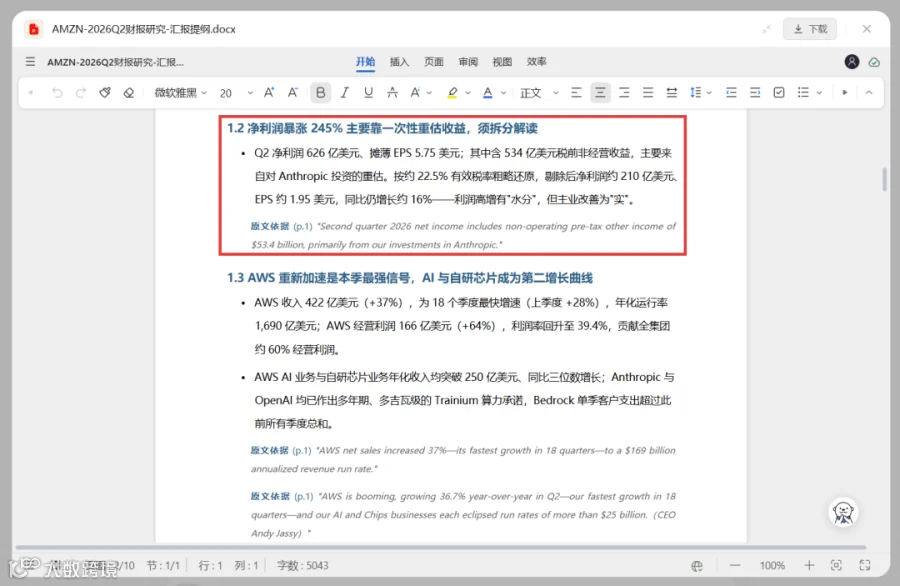Click the 字数: 5043 word count
The width and height of the screenshot is (900, 586).
[x=302, y=566]
